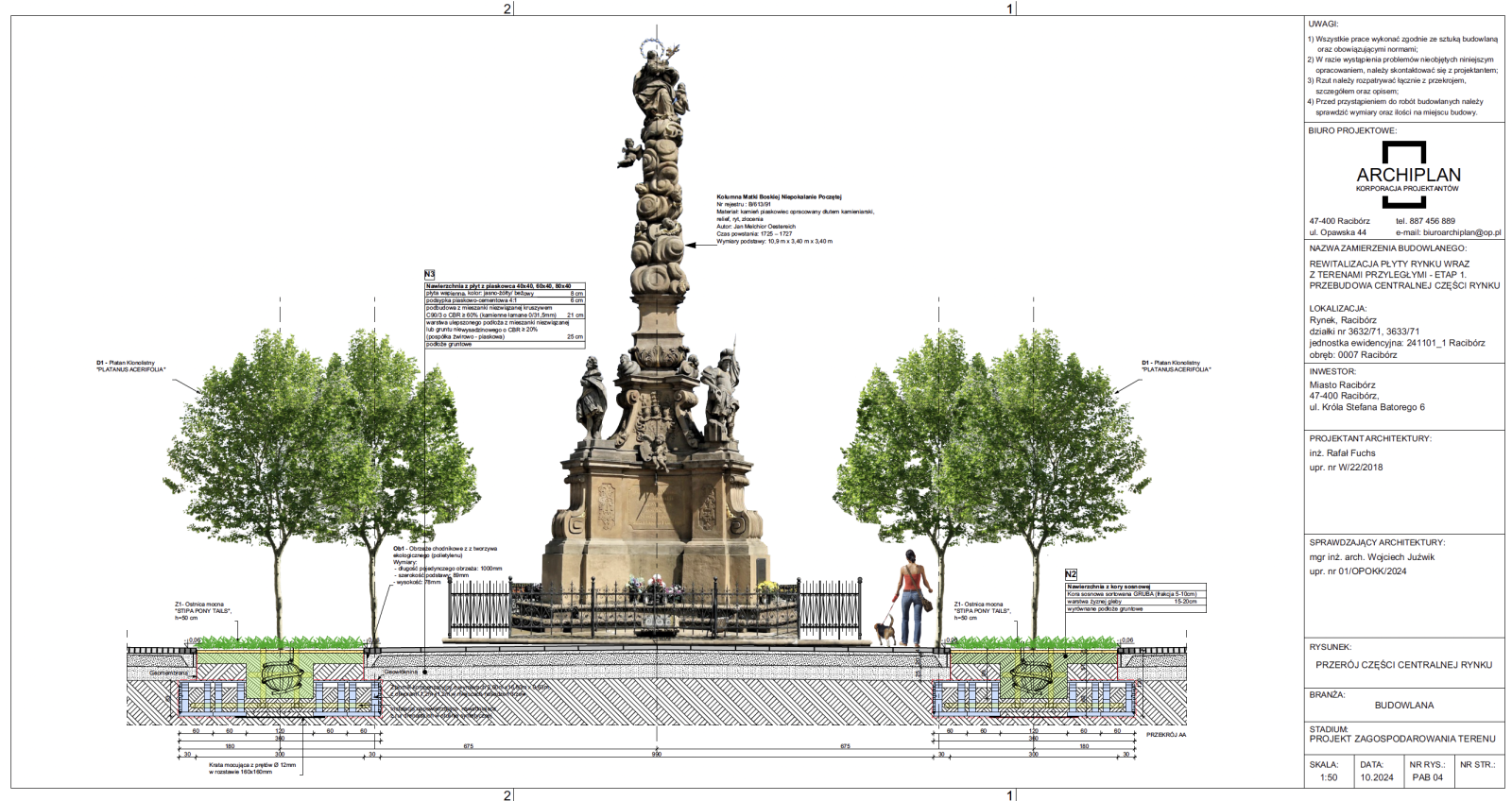Select the PRZEKRÓJ AA section label

(1165, 734)
